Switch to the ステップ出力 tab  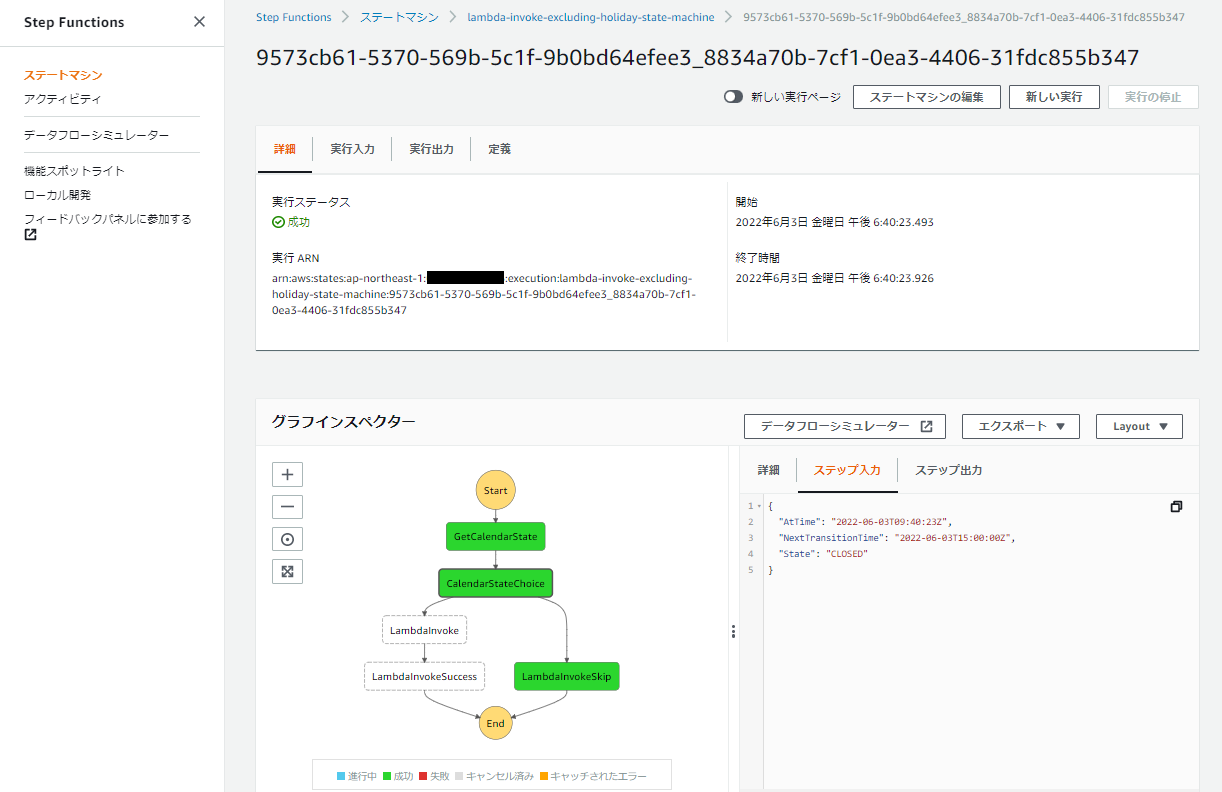pos(947,469)
